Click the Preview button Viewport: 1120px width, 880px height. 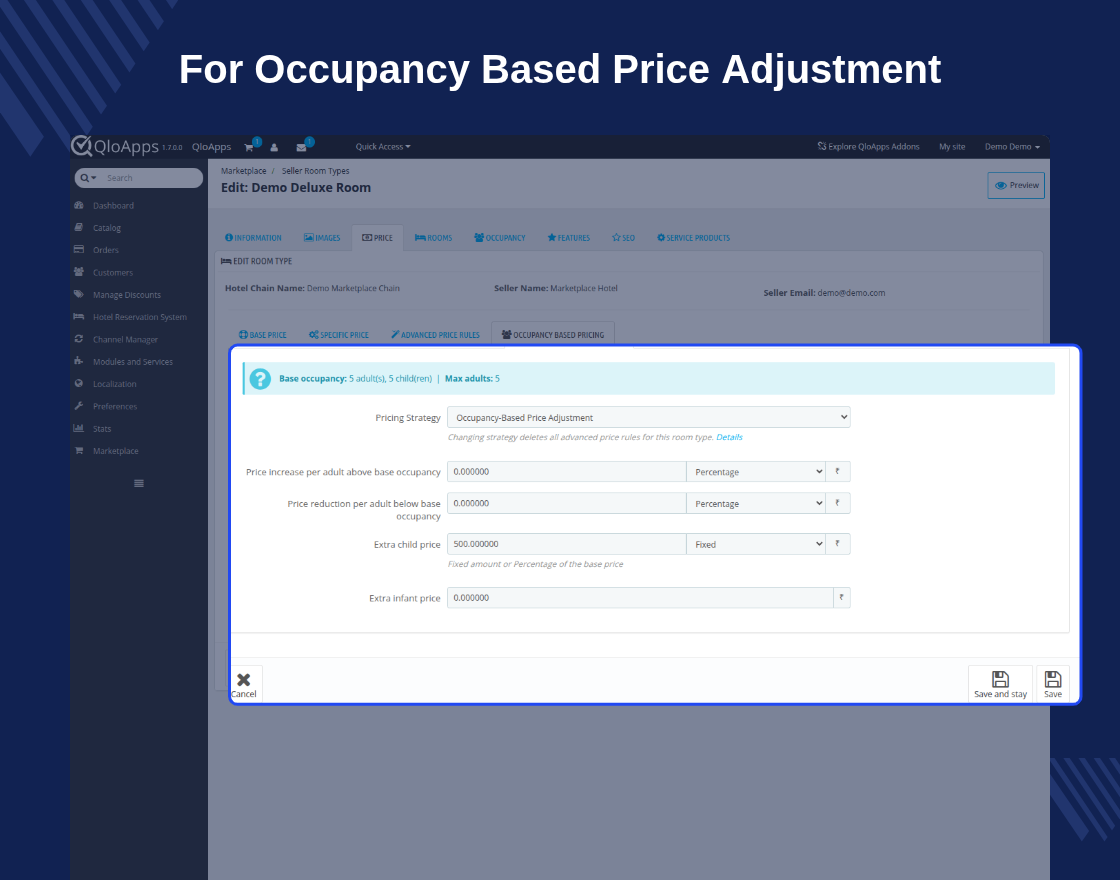(1016, 186)
